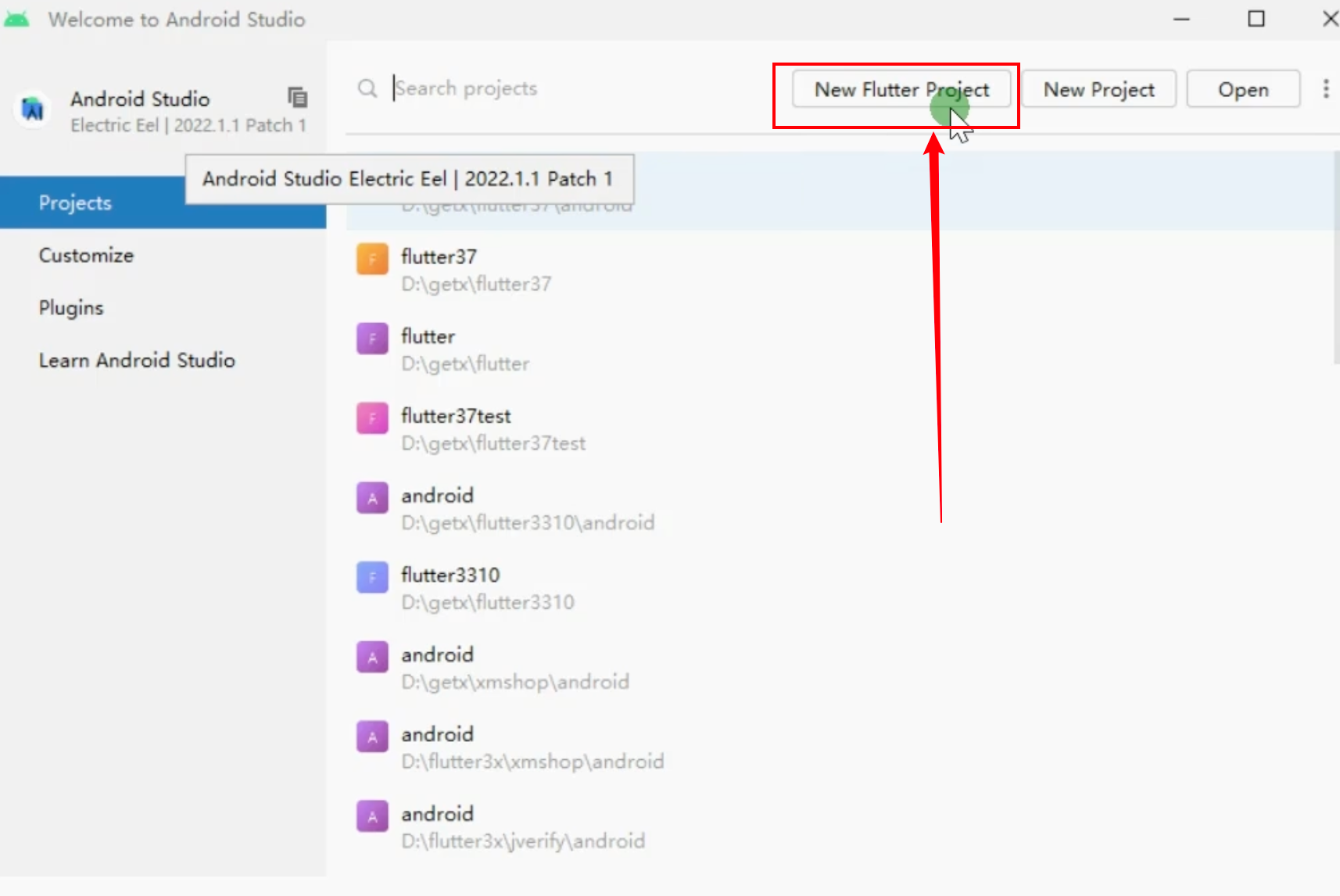Click the path D:\flutter3x\jverify\android
Viewport: 1340px width, 896px height.
coord(523,841)
